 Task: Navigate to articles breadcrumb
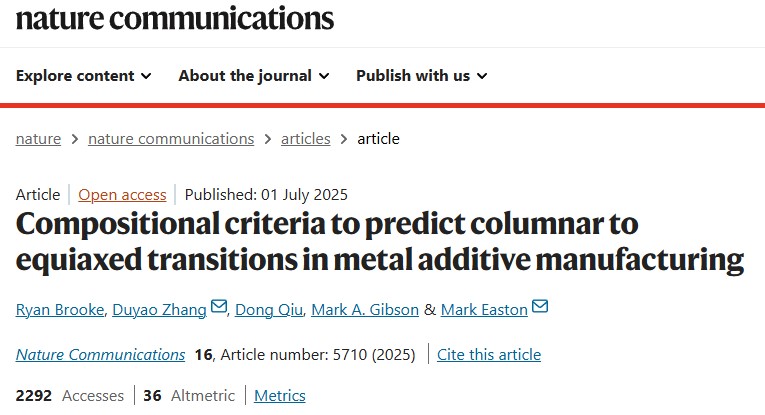click(304, 139)
